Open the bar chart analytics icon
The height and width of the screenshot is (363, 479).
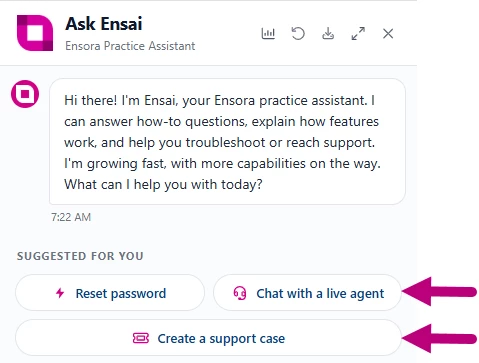pos(268,34)
